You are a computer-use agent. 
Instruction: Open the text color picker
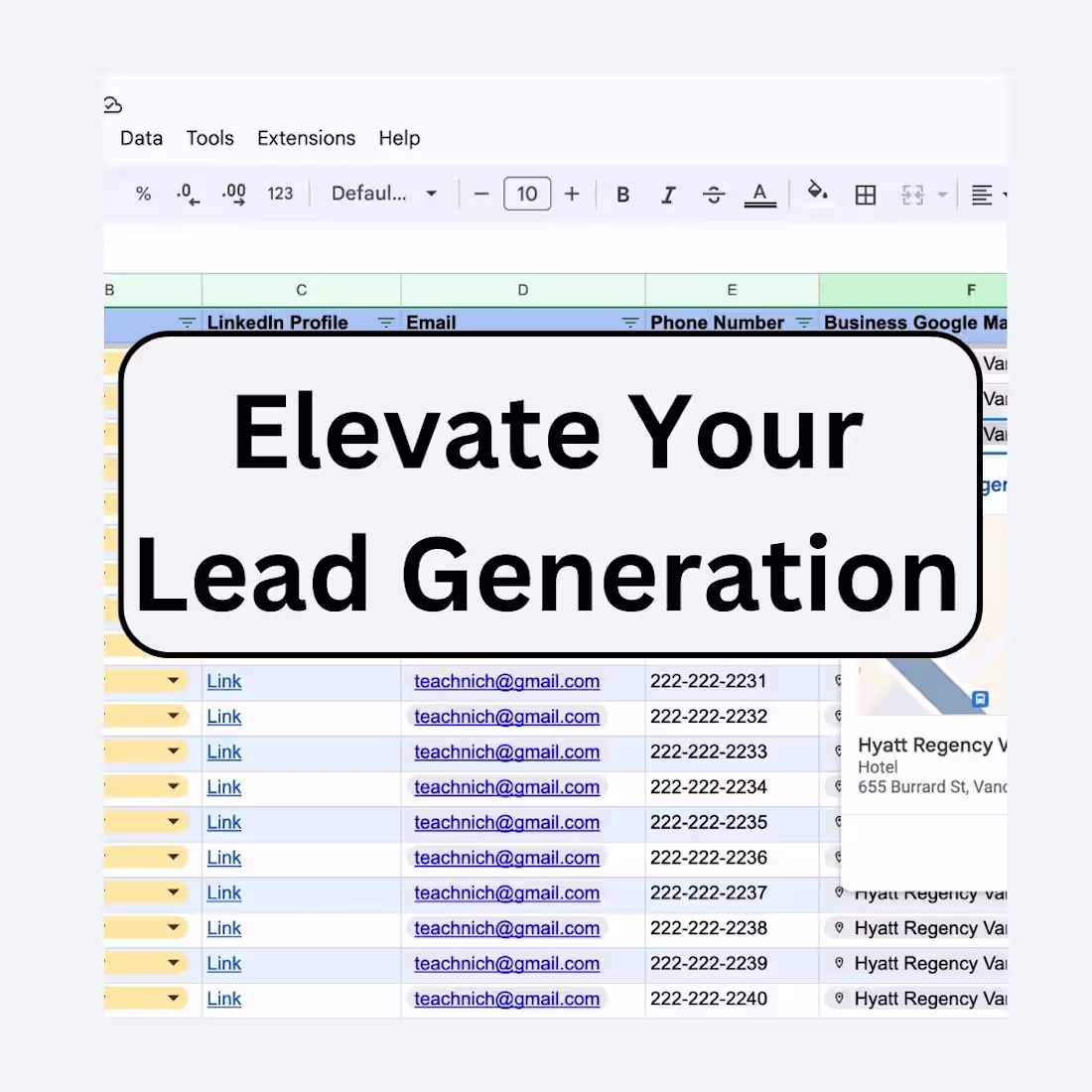tap(760, 194)
